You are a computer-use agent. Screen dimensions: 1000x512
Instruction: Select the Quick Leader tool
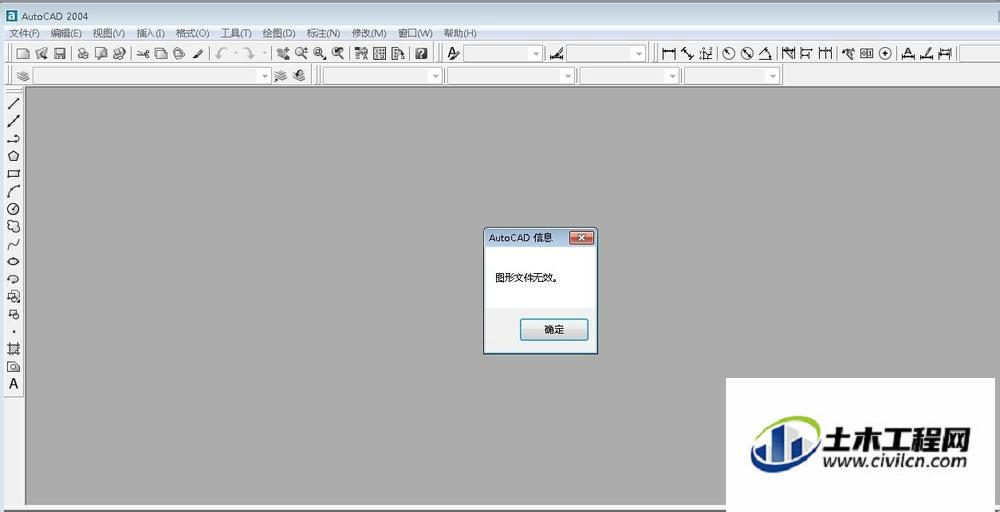848,54
